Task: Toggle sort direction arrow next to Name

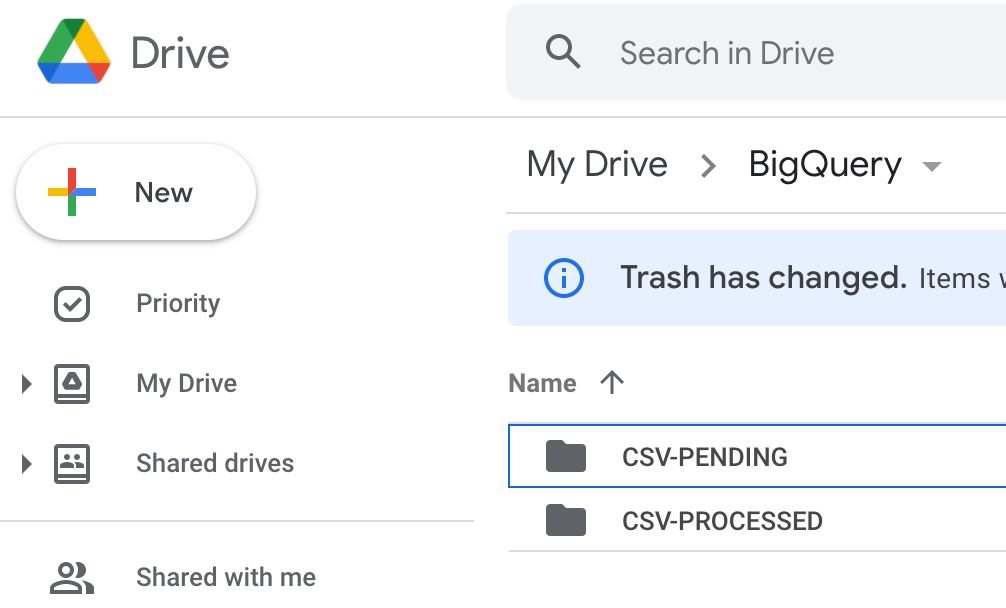Action: pos(612,382)
